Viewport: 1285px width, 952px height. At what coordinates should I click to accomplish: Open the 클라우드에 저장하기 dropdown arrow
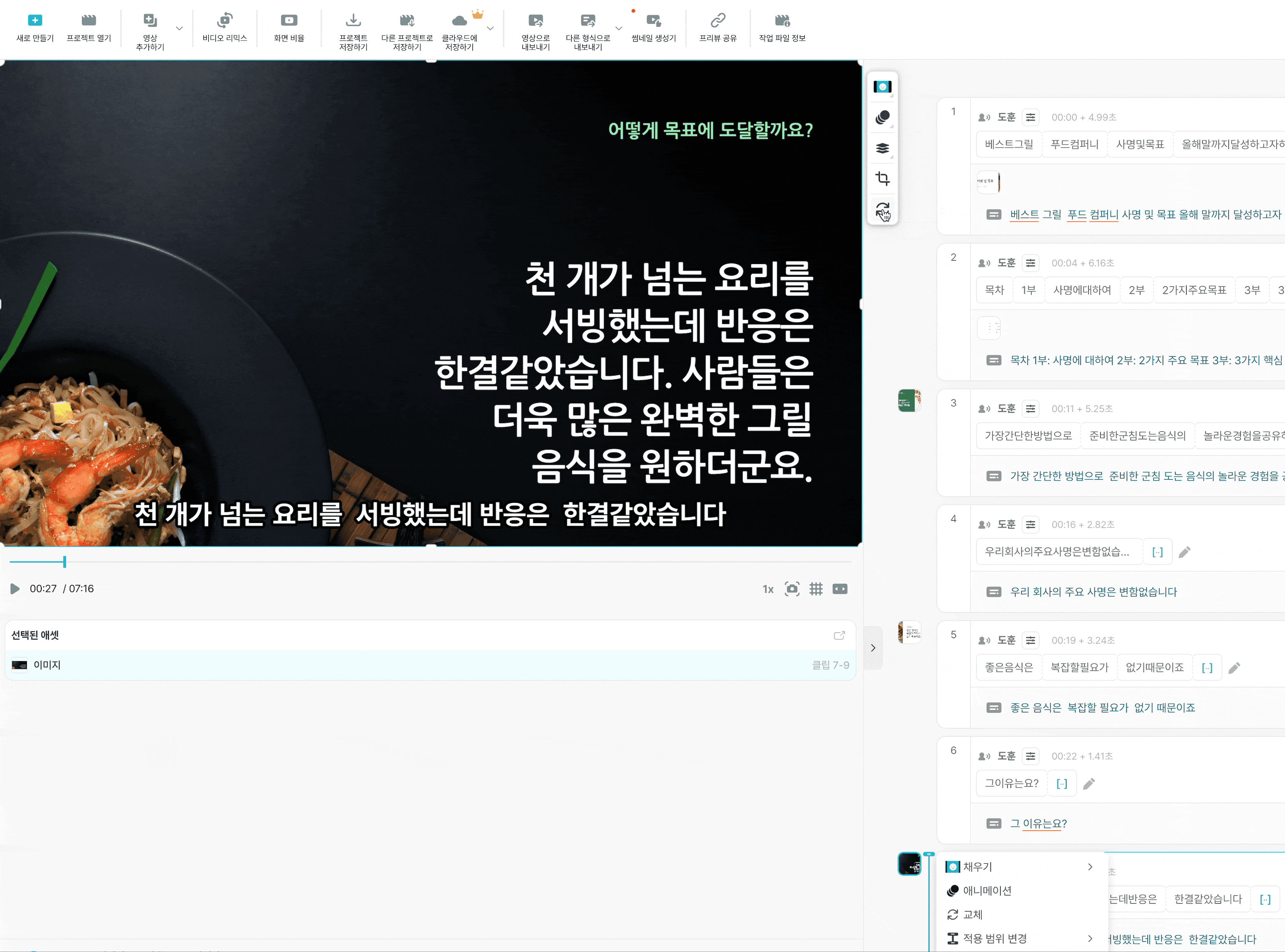click(490, 28)
